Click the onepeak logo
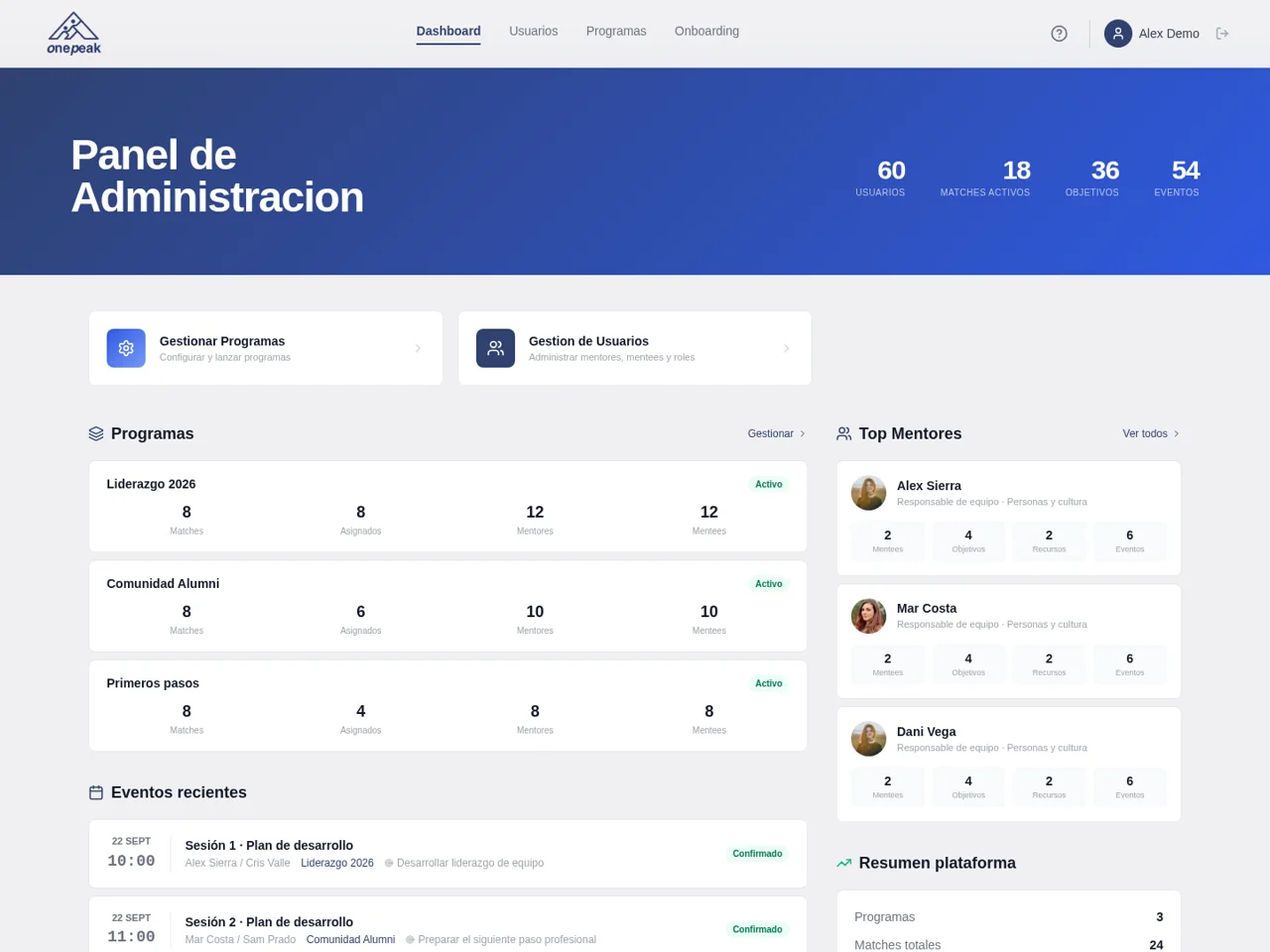The image size is (1270, 952). pyautogui.click(x=73, y=34)
